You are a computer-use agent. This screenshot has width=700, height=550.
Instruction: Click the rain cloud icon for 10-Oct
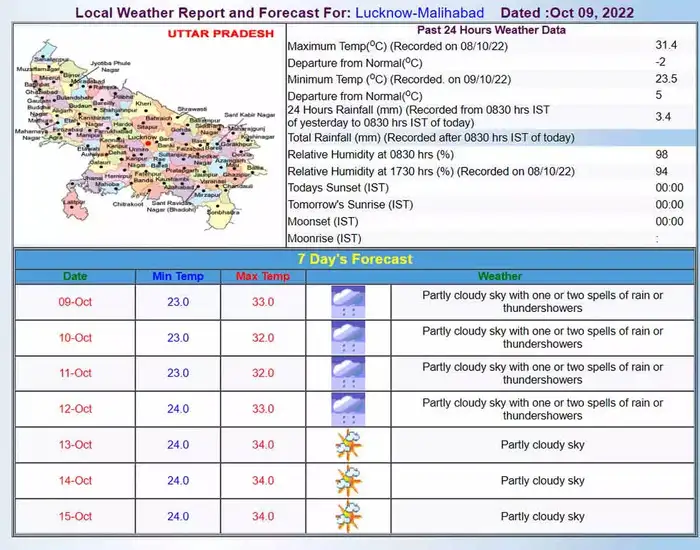click(x=348, y=338)
